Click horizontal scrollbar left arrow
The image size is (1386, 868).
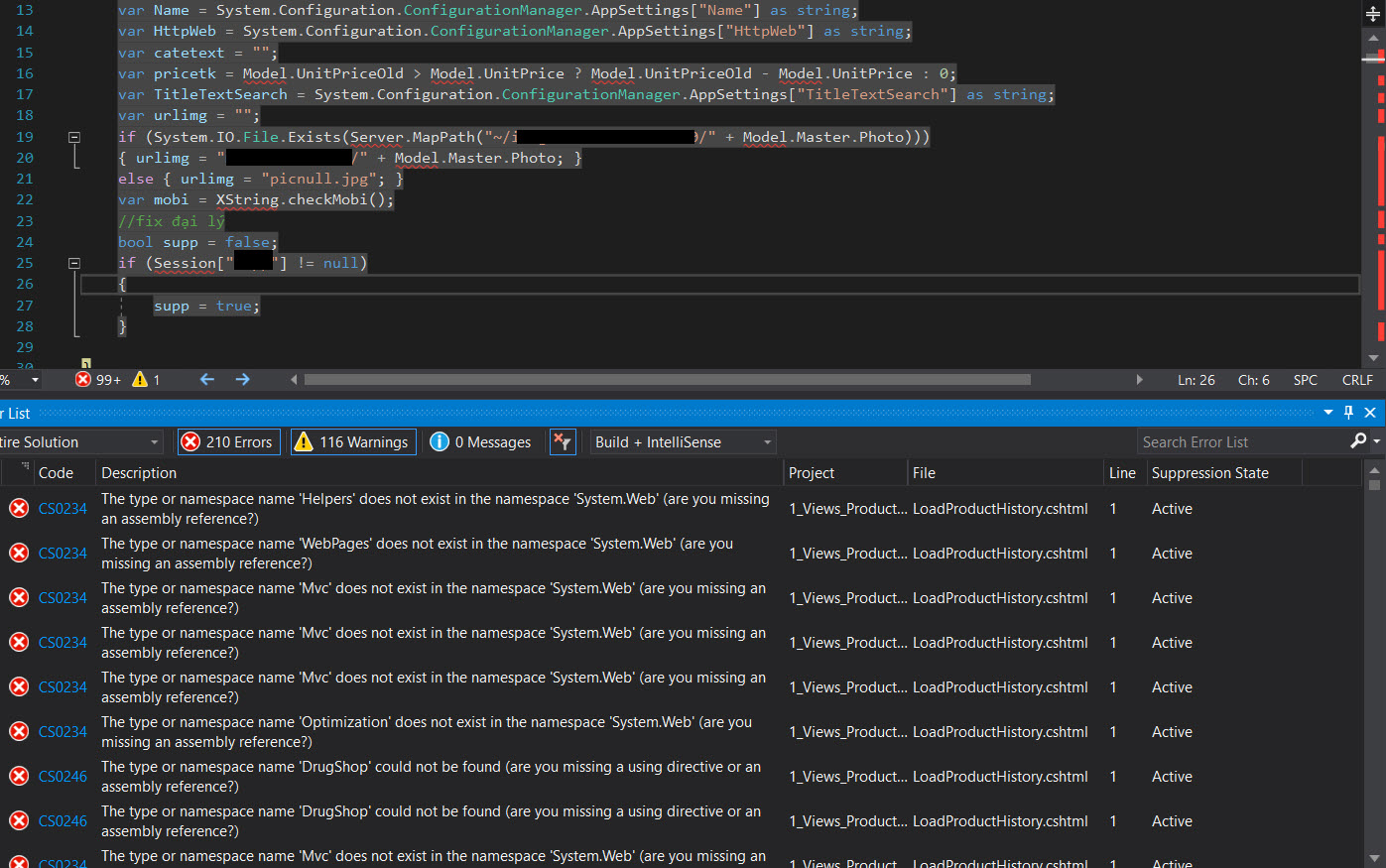(294, 380)
